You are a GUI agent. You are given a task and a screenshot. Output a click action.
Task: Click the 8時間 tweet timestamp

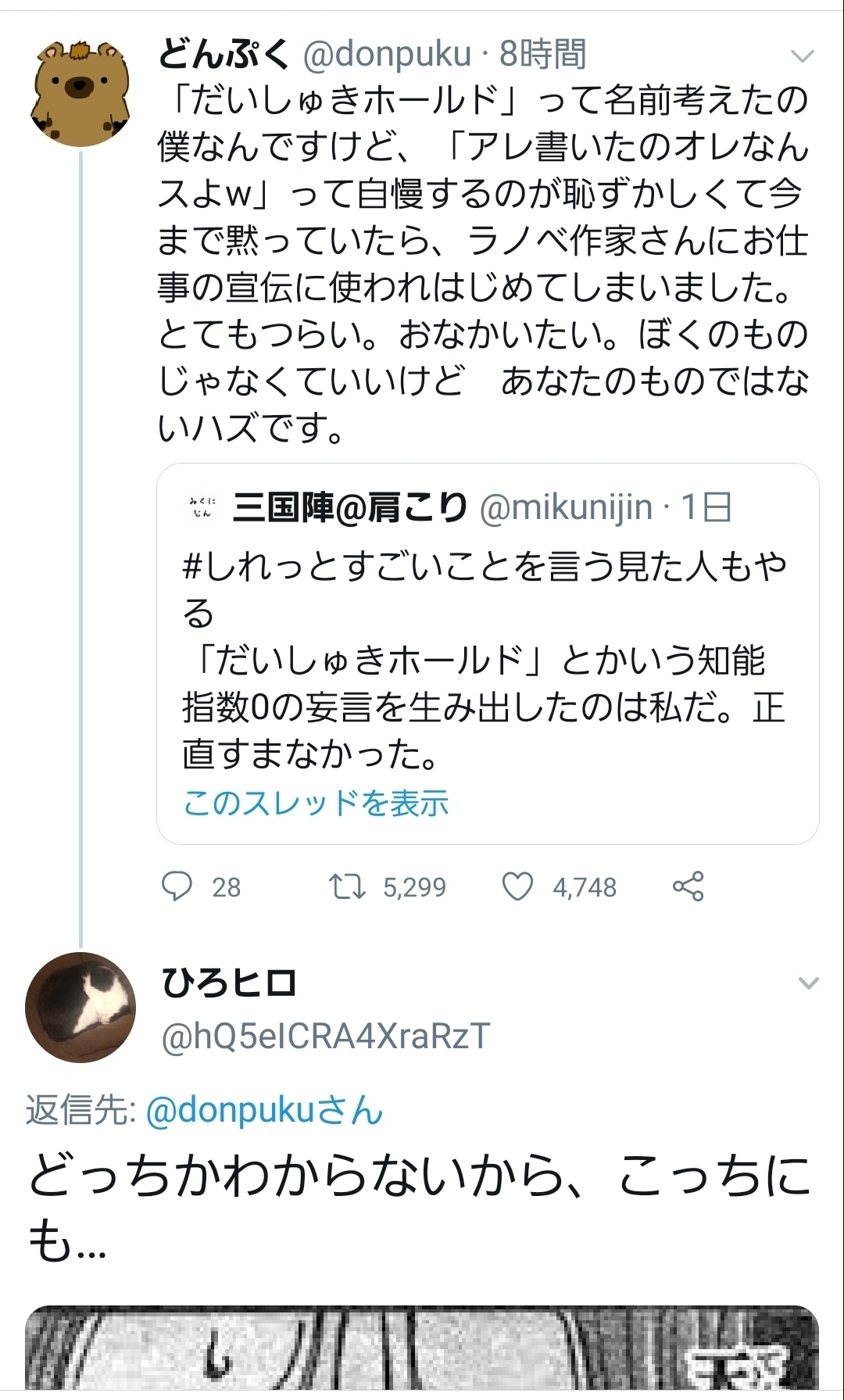click(543, 54)
